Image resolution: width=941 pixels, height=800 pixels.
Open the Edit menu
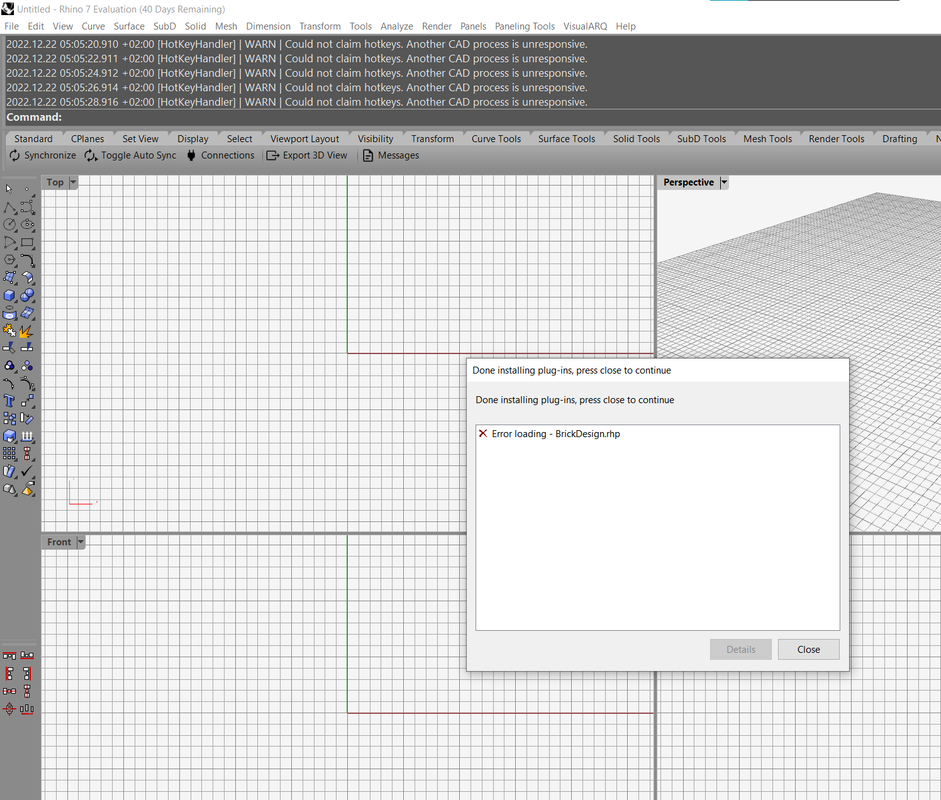tap(35, 26)
